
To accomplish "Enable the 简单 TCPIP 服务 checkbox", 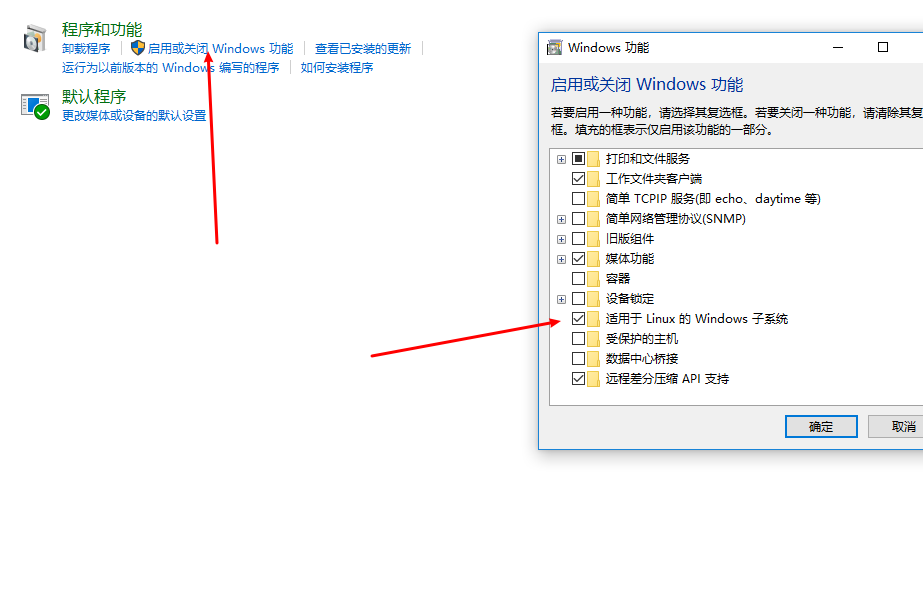I will [579, 199].
